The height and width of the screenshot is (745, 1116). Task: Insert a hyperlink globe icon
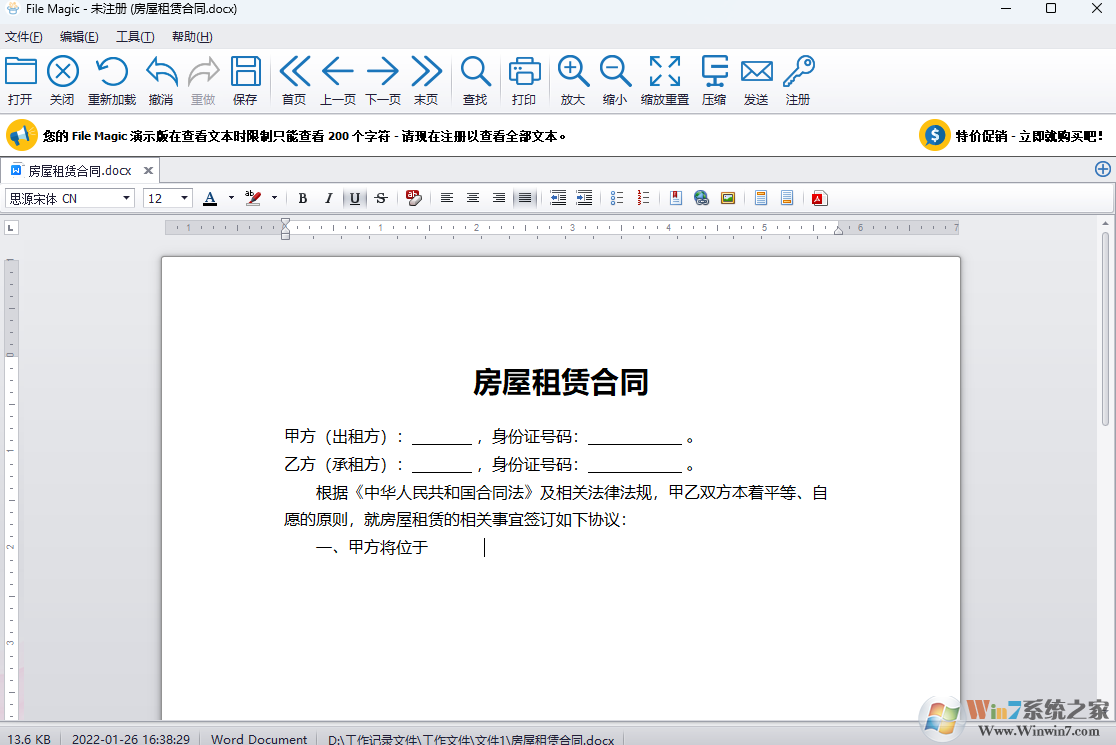point(702,198)
